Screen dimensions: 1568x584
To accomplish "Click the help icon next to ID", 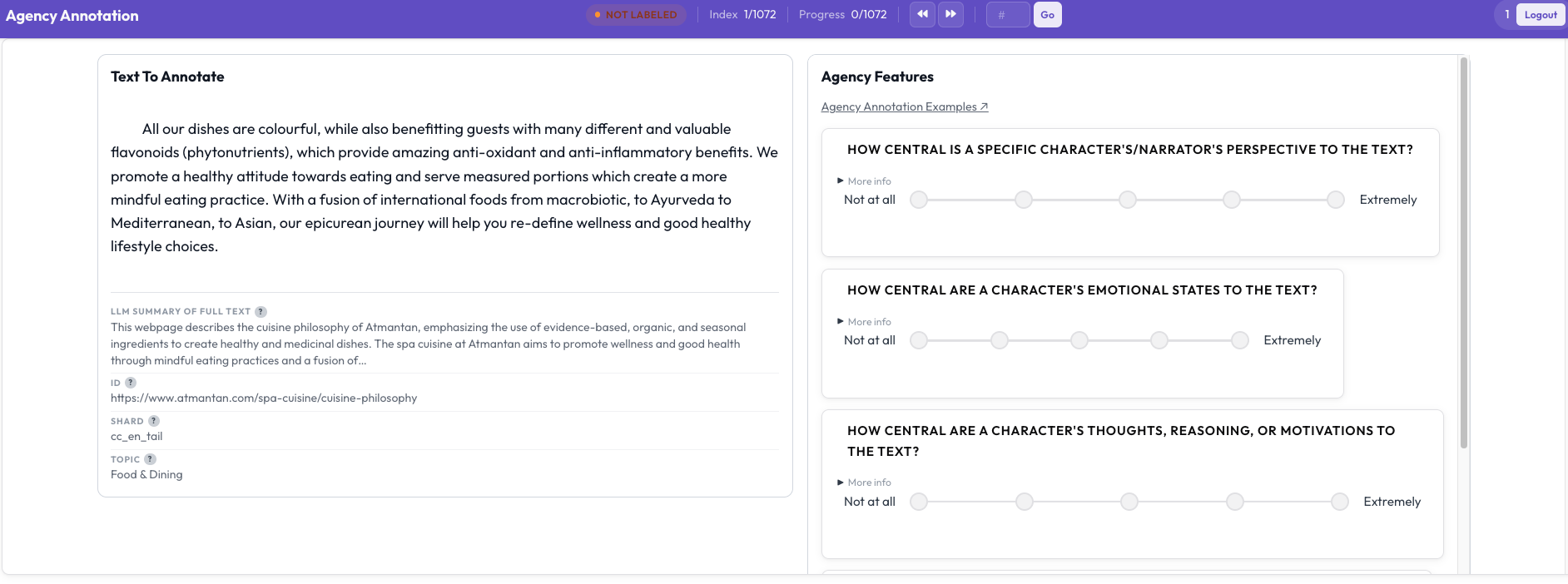I will 131,383.
